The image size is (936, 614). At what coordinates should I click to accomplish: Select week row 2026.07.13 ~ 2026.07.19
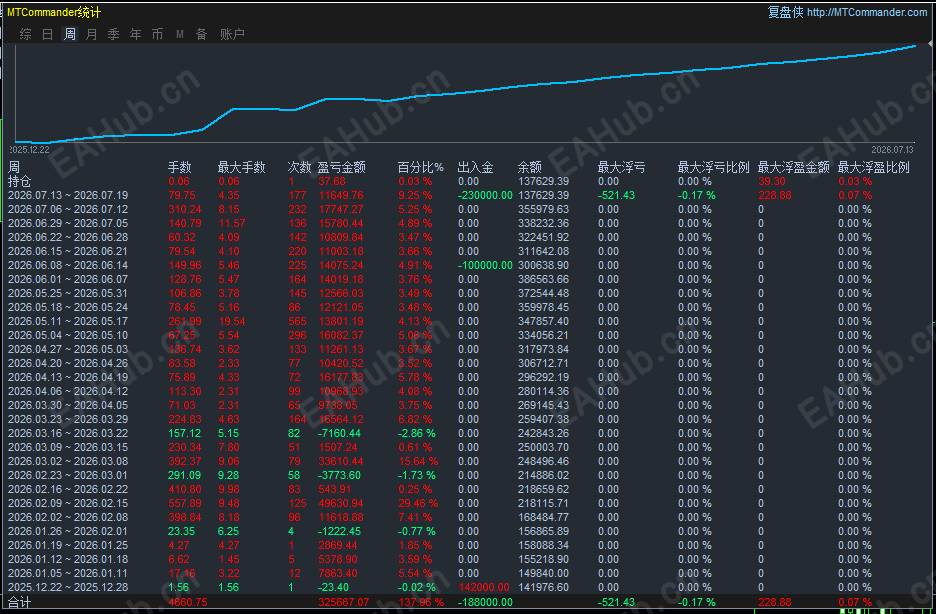pyautogui.click(x=68, y=196)
